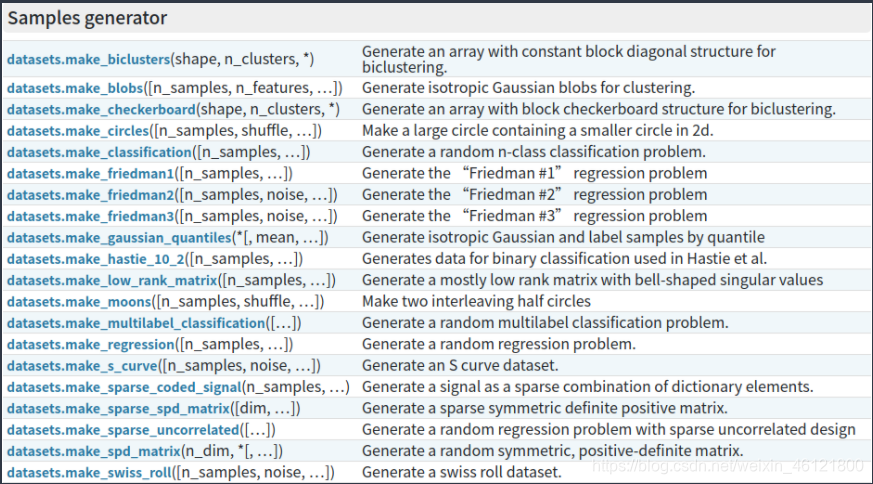Click the Samples generator heading

(x=87, y=18)
